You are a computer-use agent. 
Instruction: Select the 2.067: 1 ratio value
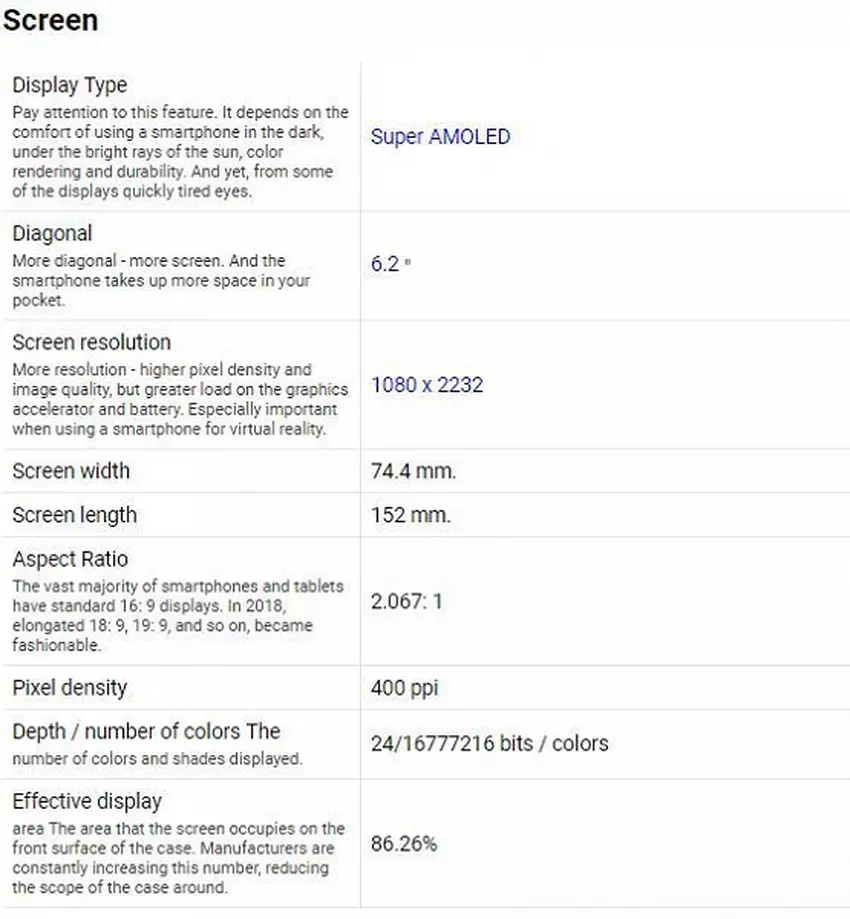coord(406,602)
